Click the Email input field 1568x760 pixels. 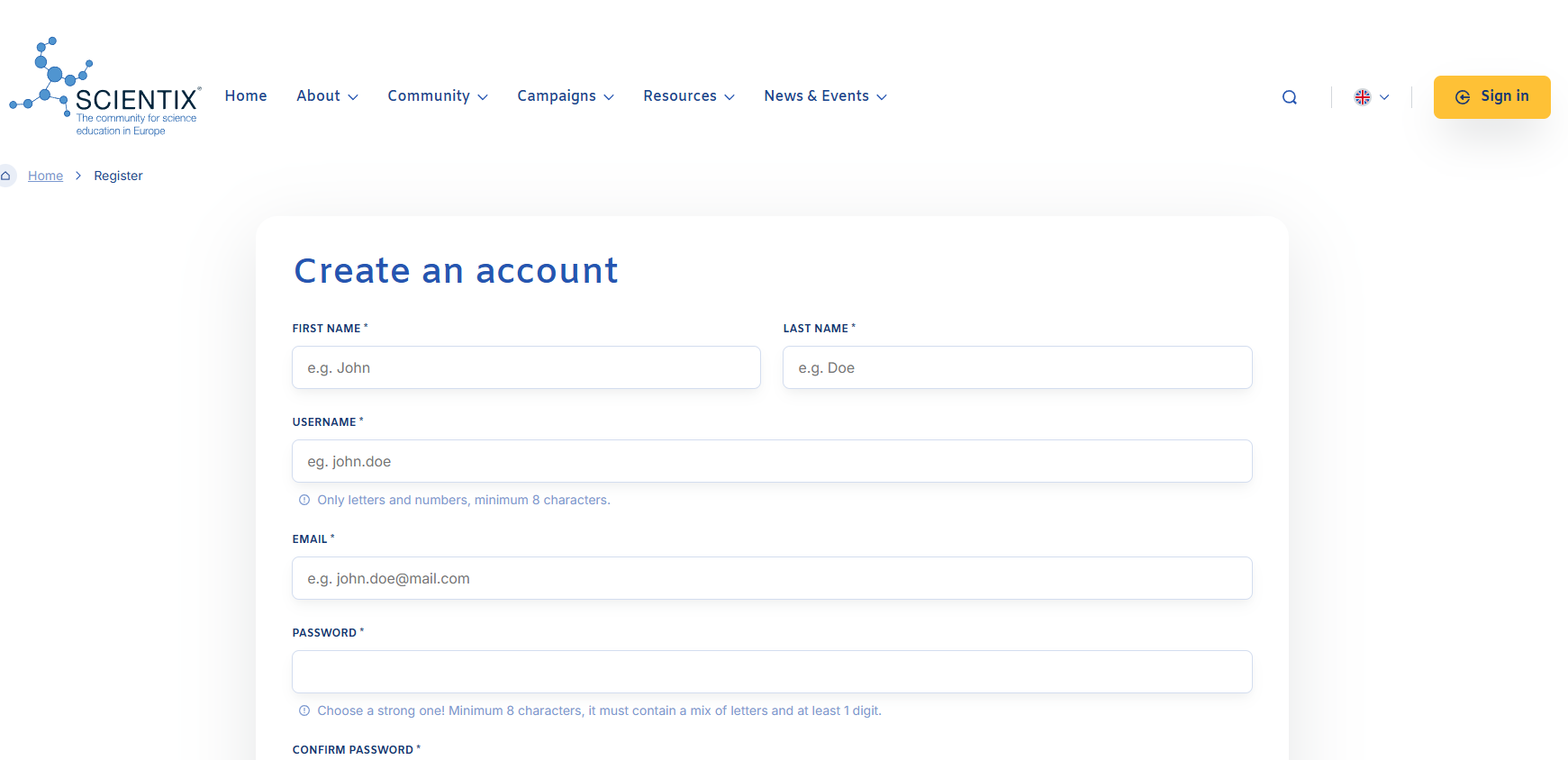772,578
